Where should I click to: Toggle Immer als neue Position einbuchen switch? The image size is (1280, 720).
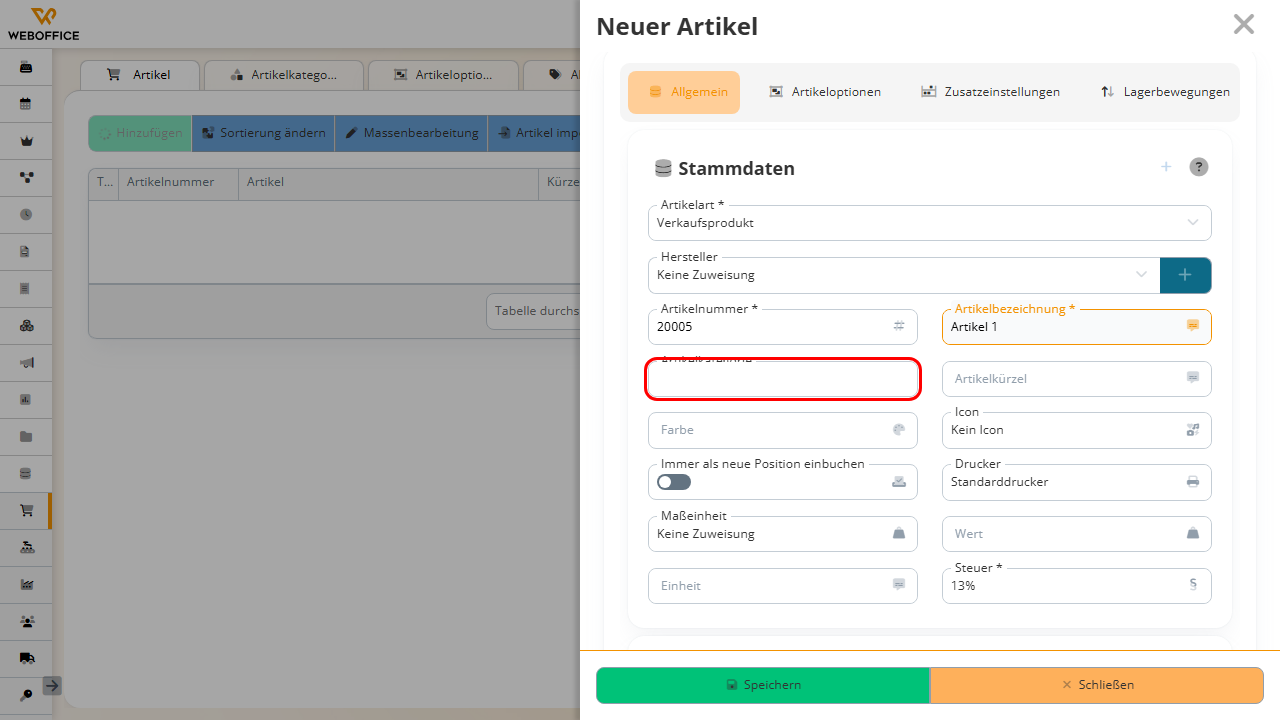click(x=674, y=482)
